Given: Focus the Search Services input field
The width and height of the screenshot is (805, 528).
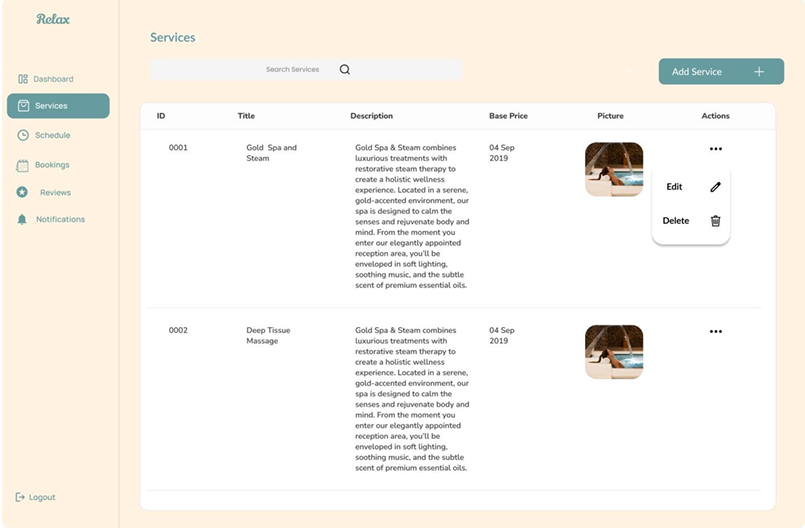Looking at the screenshot, I should pos(292,70).
